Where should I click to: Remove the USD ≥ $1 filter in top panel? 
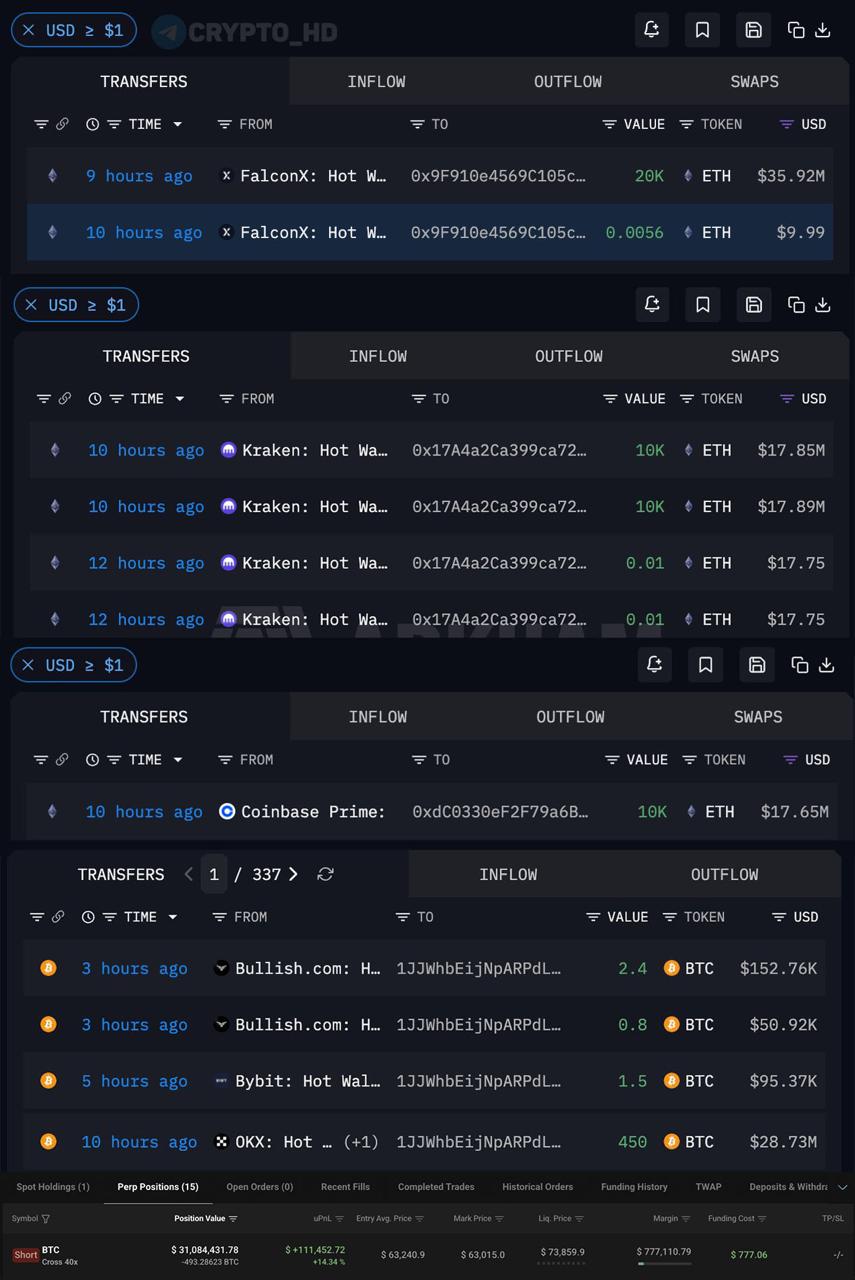pos(29,30)
